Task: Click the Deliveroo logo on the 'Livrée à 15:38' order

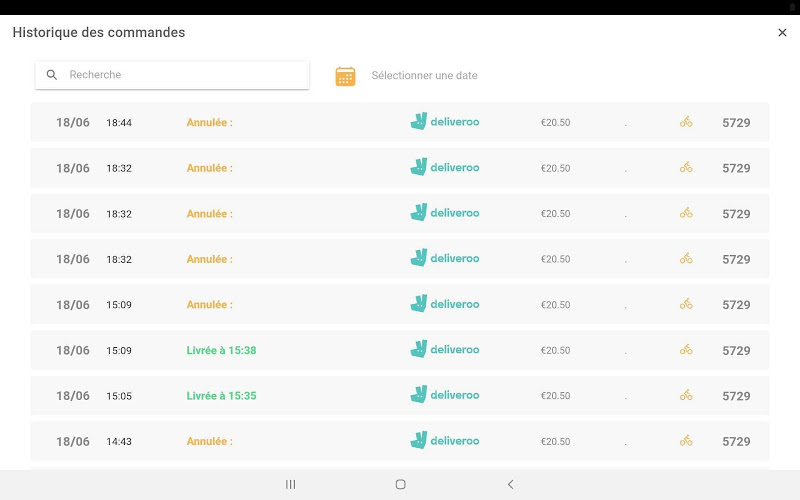Action: pyautogui.click(x=445, y=349)
